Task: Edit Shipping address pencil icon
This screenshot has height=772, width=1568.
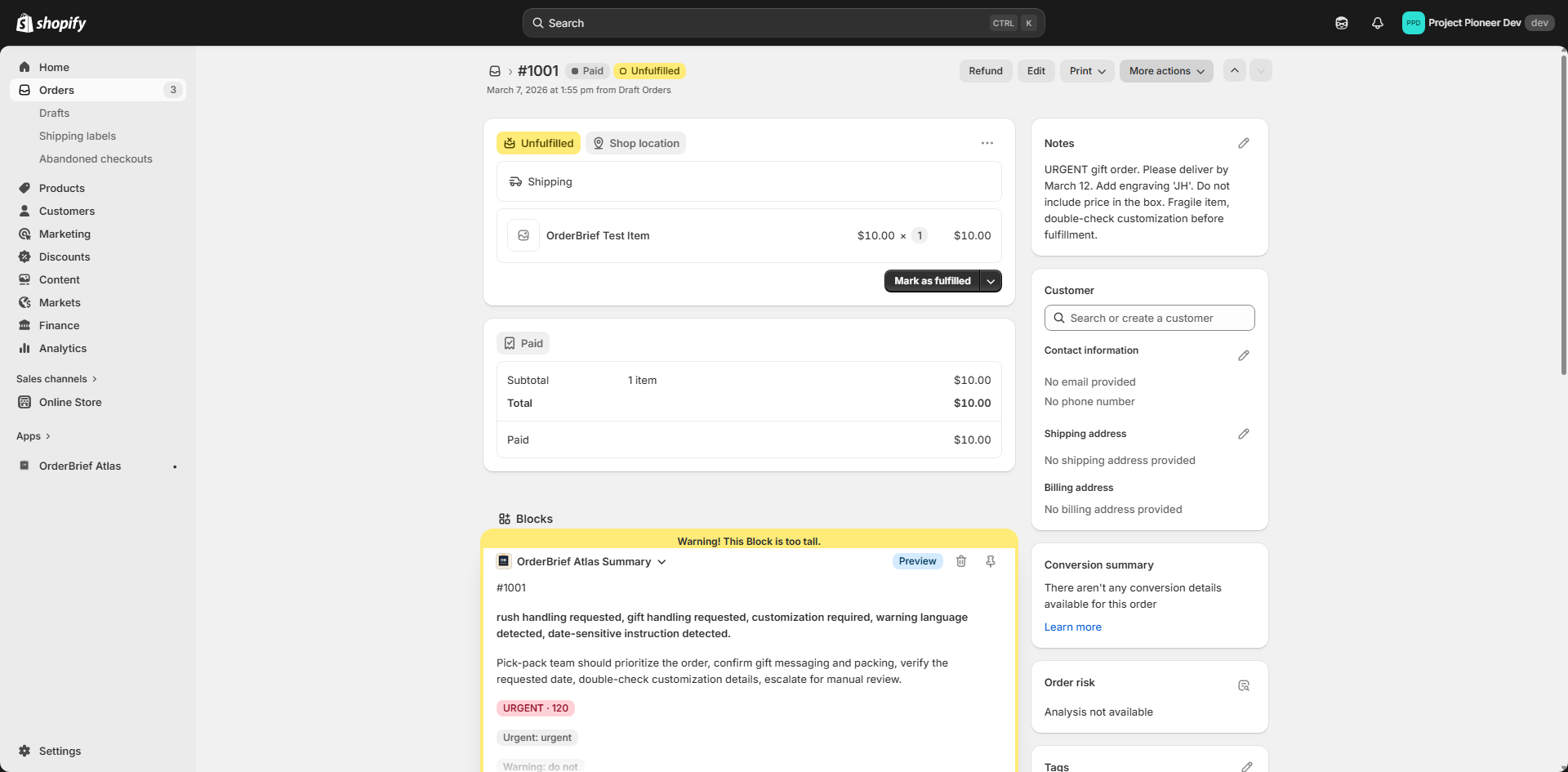Action: (1244, 434)
